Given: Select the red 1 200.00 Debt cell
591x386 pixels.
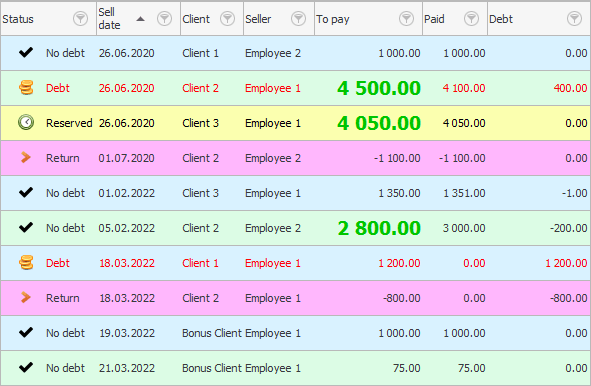Looking at the screenshot, I should pyautogui.click(x=566, y=263).
